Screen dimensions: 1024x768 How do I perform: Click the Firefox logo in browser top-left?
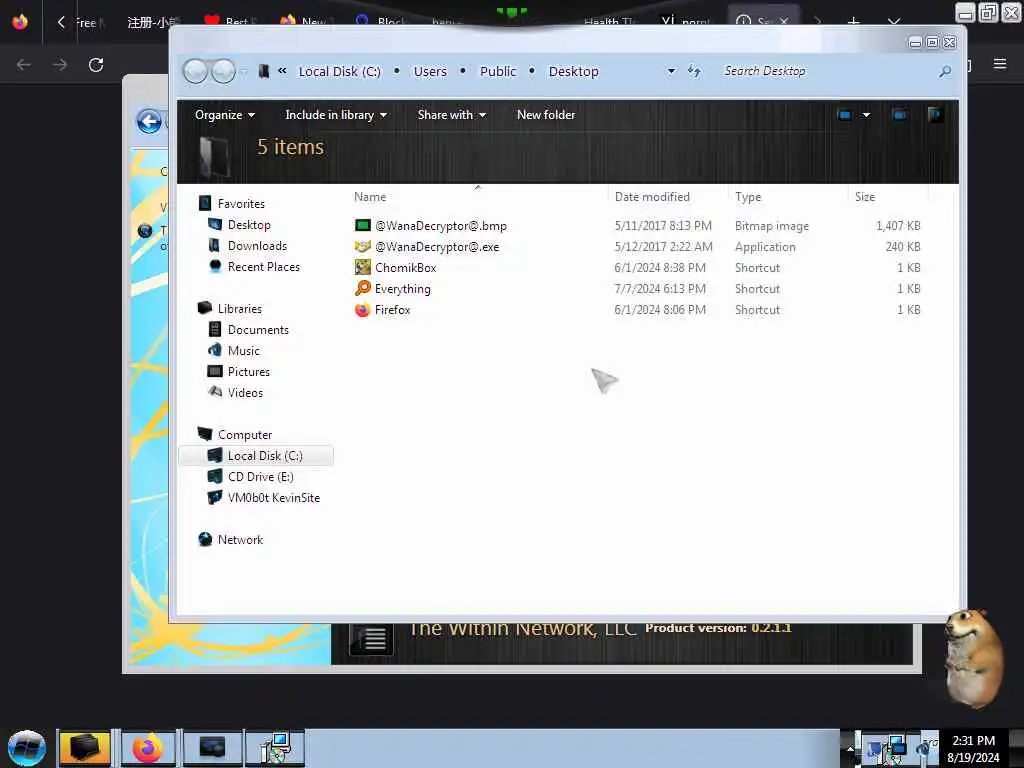(x=20, y=22)
